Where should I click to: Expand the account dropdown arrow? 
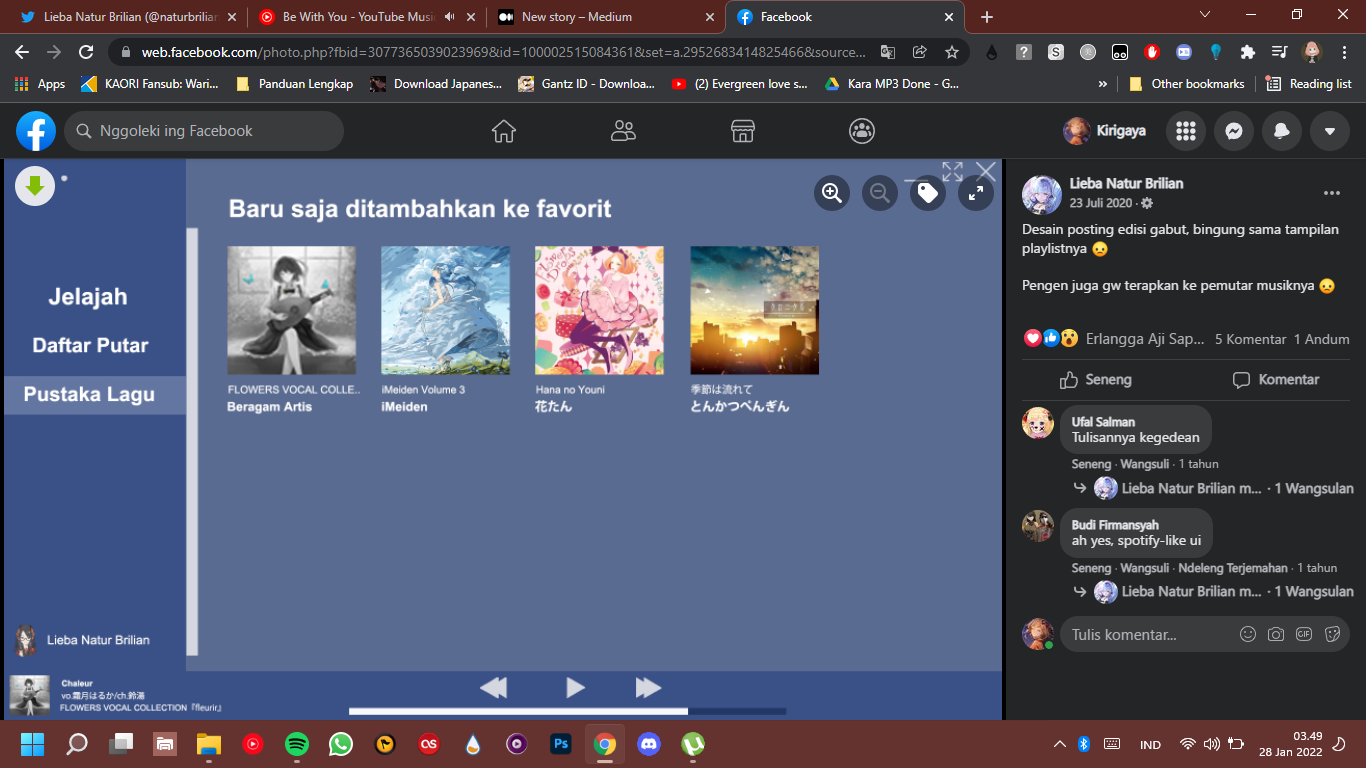tap(1330, 131)
